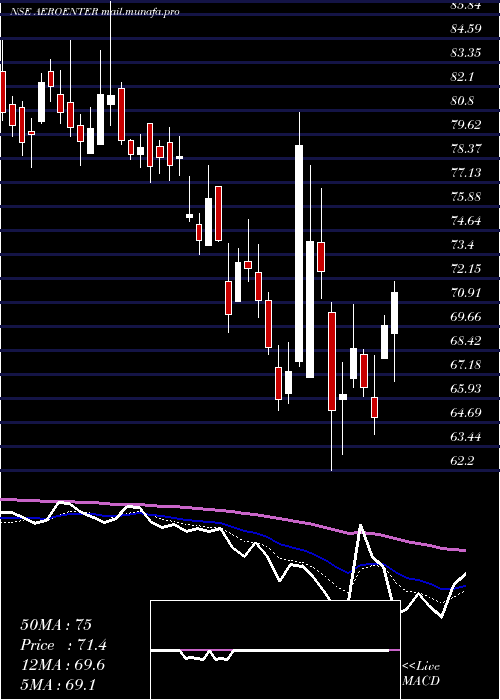
Task: Click the 79.62 price axis label
Action: (x=466, y=125)
